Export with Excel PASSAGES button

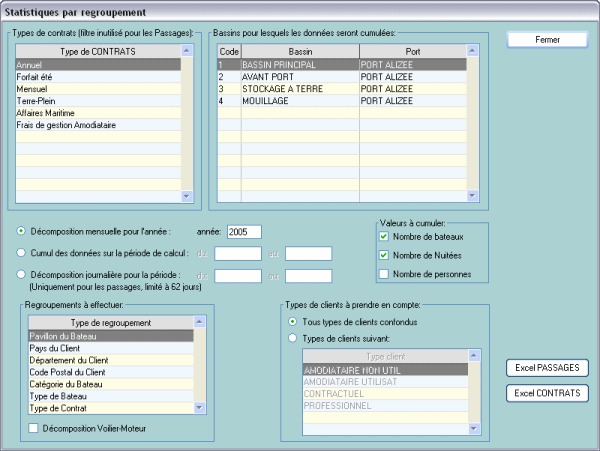[547, 368]
